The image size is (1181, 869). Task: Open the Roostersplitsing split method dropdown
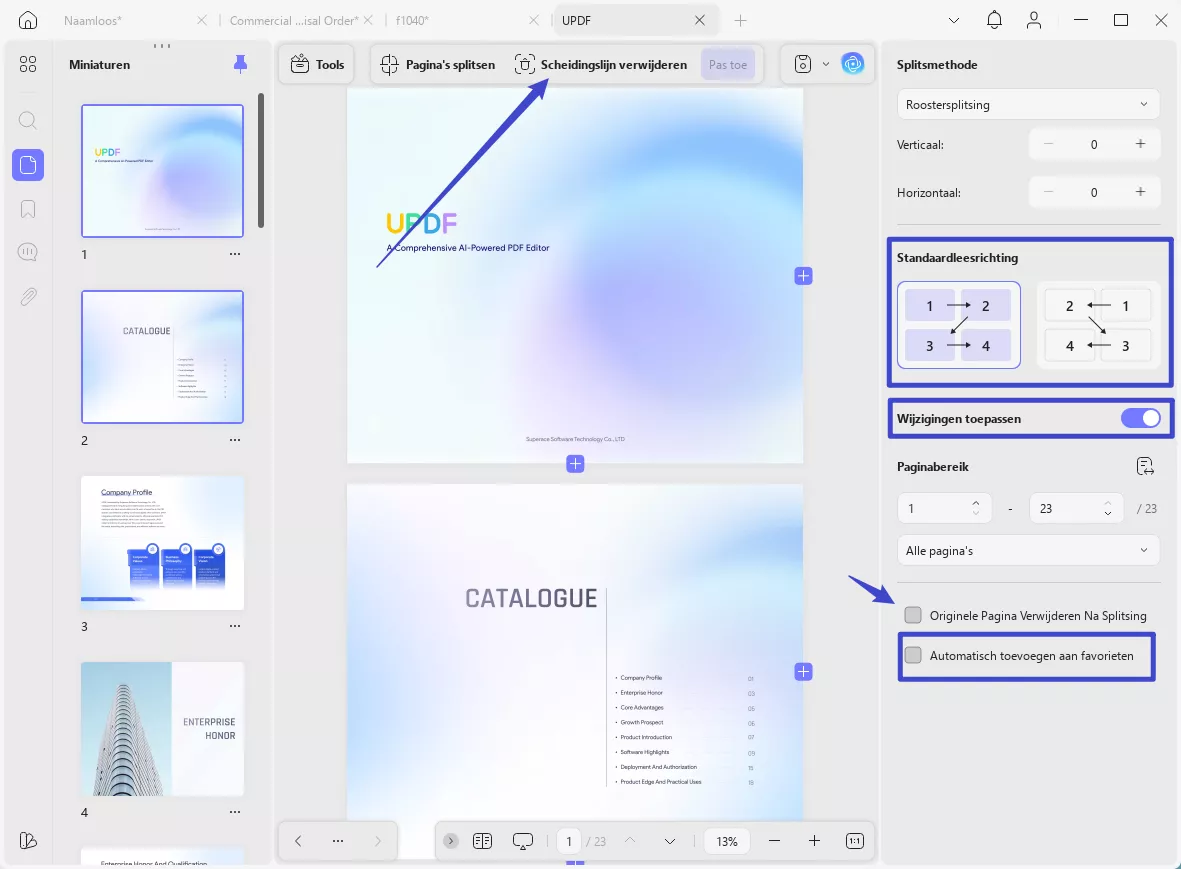click(x=1028, y=105)
